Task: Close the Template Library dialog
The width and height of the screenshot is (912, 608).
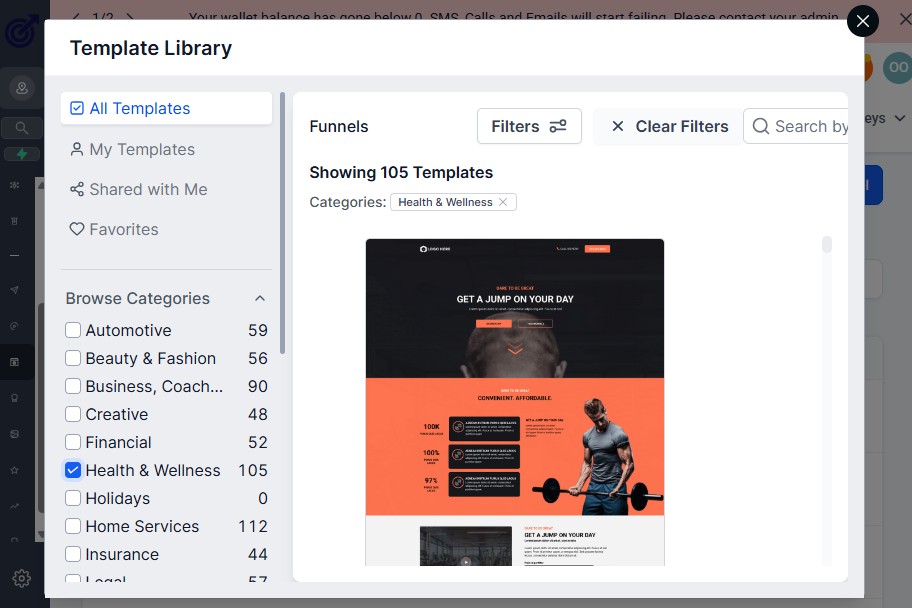Action: pos(863,22)
